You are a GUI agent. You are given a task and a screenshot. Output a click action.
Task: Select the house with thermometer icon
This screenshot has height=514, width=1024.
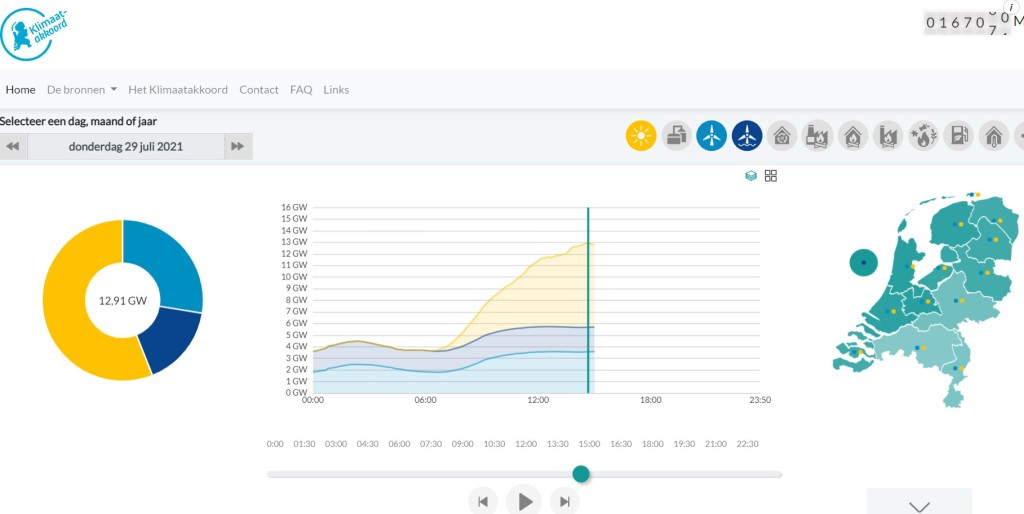pos(993,136)
